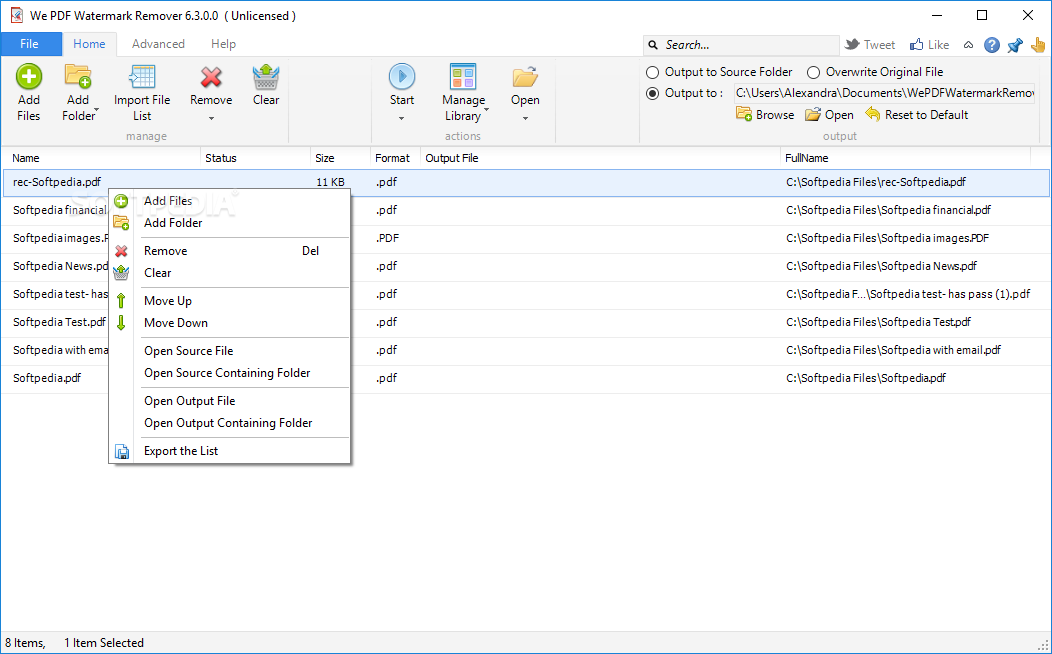The height and width of the screenshot is (654, 1052).
Task: Click the '8 Items,' status bar text
Action: point(25,643)
